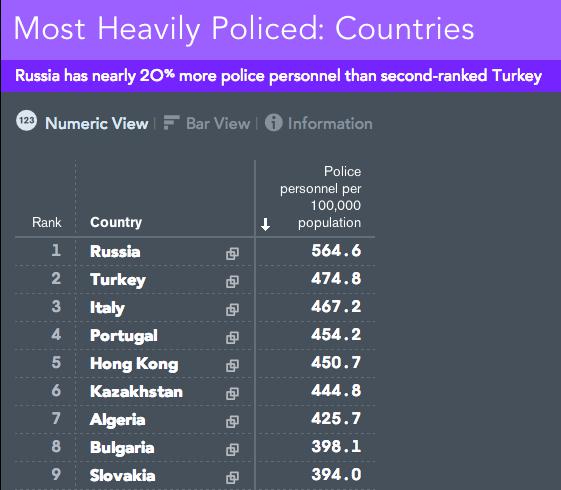Open the popup icon beside Italy
The height and width of the screenshot is (490, 561).
(232, 309)
